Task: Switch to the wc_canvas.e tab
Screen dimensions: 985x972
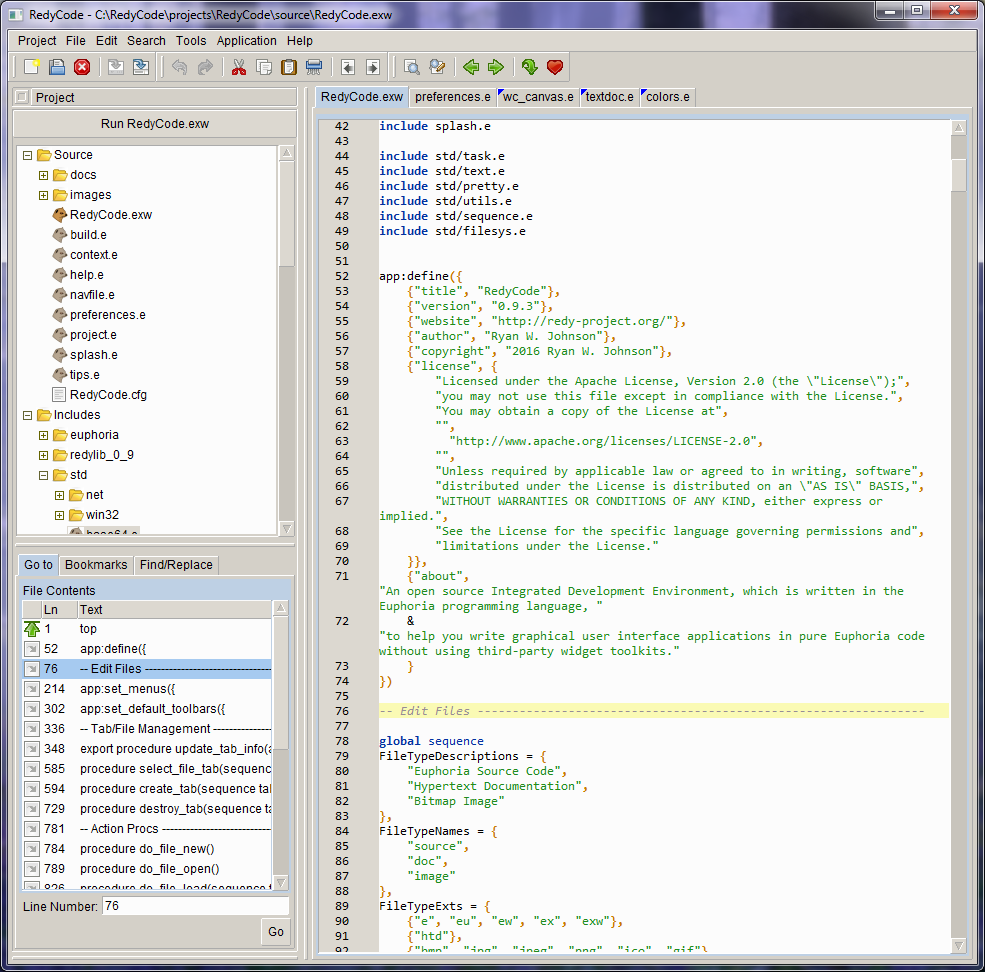Action: [538, 97]
